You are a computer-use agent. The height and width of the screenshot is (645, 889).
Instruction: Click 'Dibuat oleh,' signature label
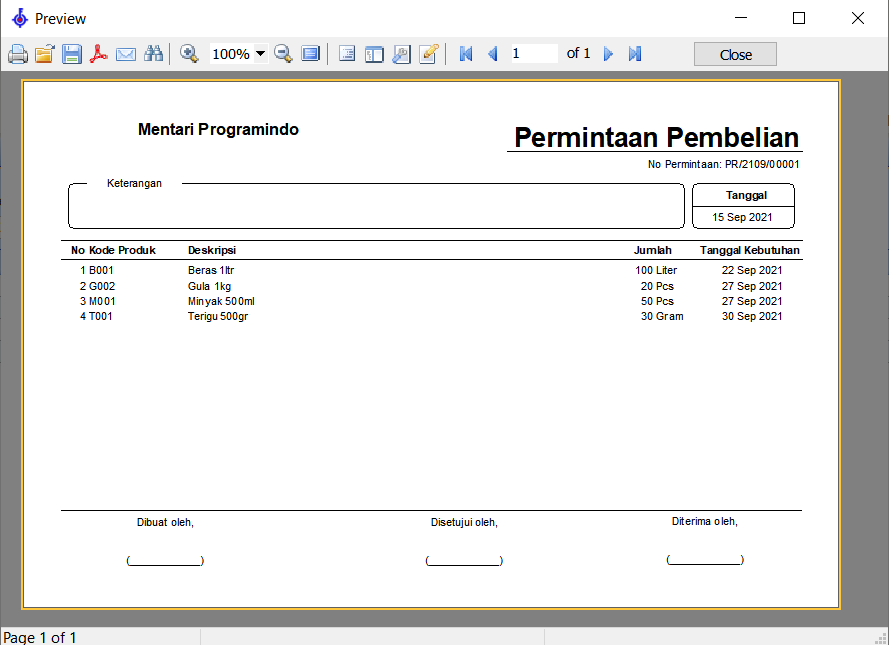[x=165, y=523]
